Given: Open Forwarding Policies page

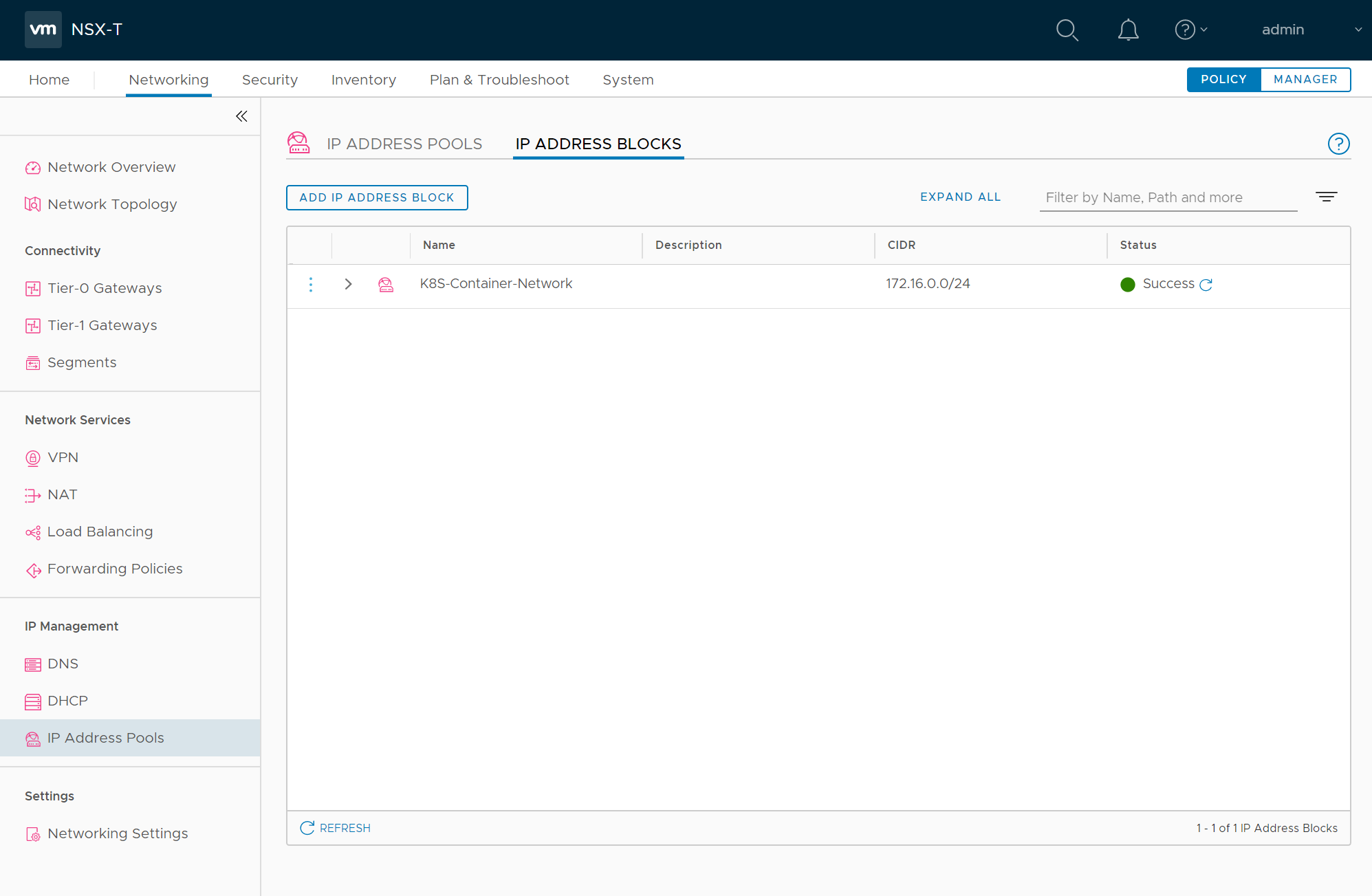Looking at the screenshot, I should point(115,569).
